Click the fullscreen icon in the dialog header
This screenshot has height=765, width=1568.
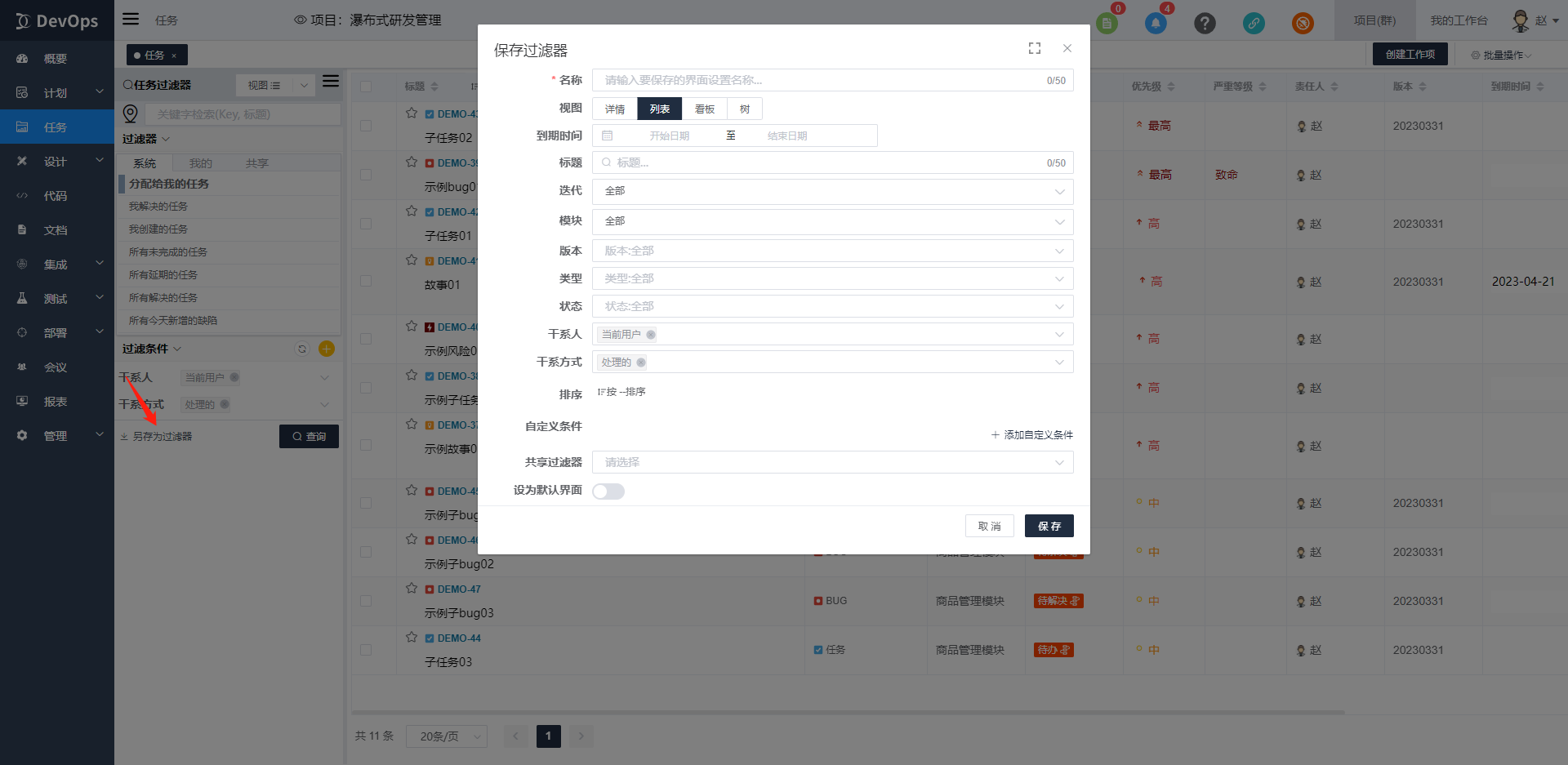1035,48
